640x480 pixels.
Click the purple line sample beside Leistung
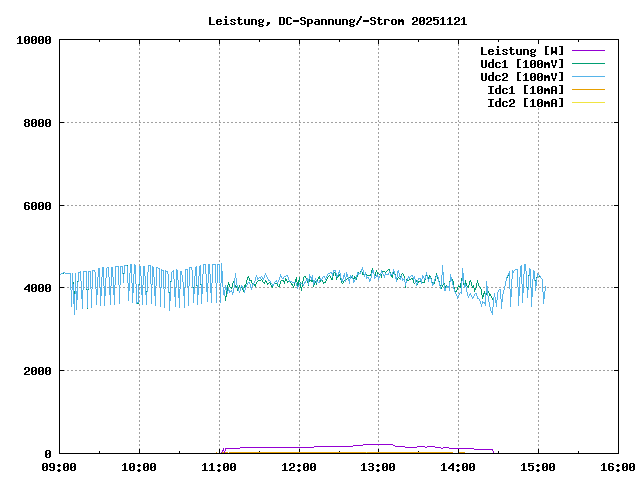pos(588,51)
